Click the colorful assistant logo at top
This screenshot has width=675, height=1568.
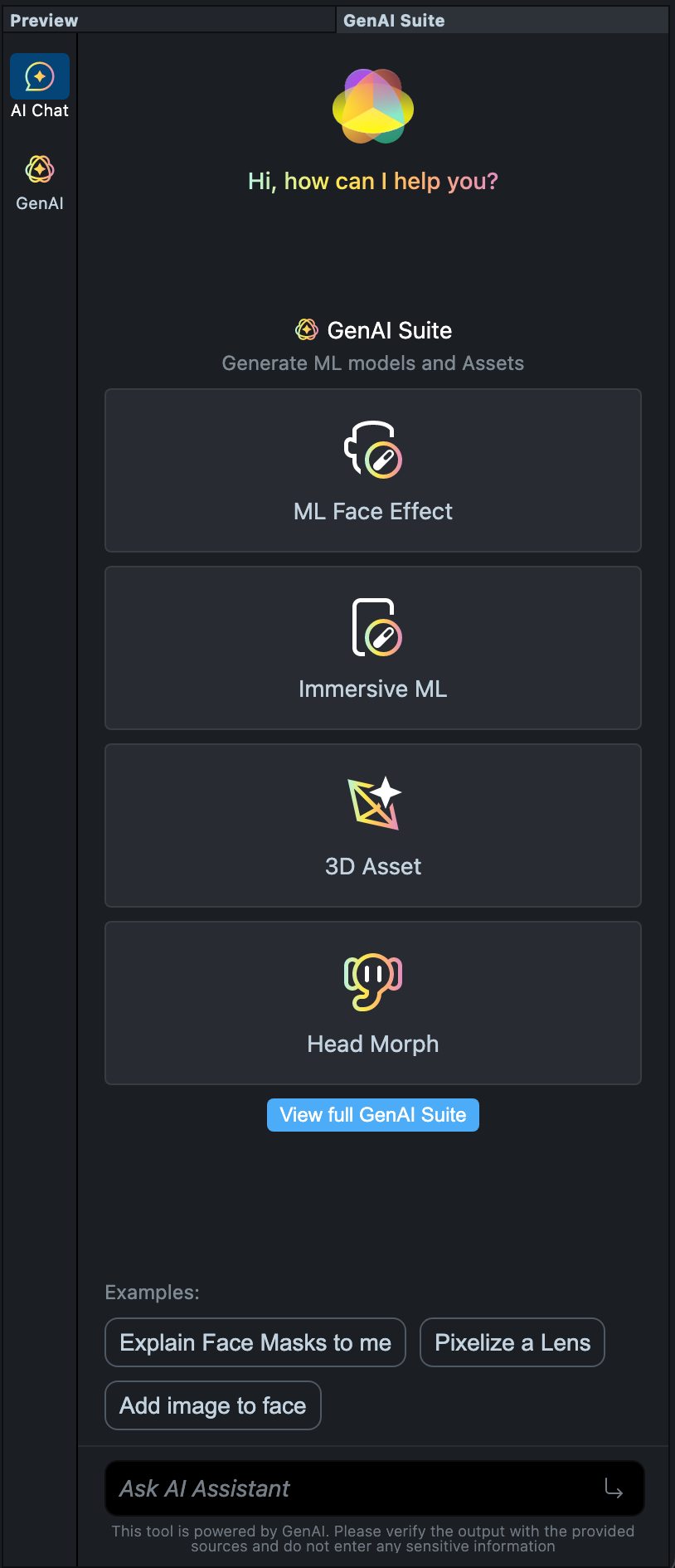373,107
